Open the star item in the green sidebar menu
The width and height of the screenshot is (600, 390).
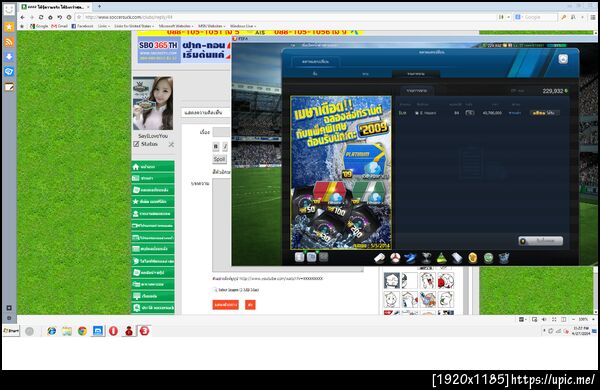153,201
